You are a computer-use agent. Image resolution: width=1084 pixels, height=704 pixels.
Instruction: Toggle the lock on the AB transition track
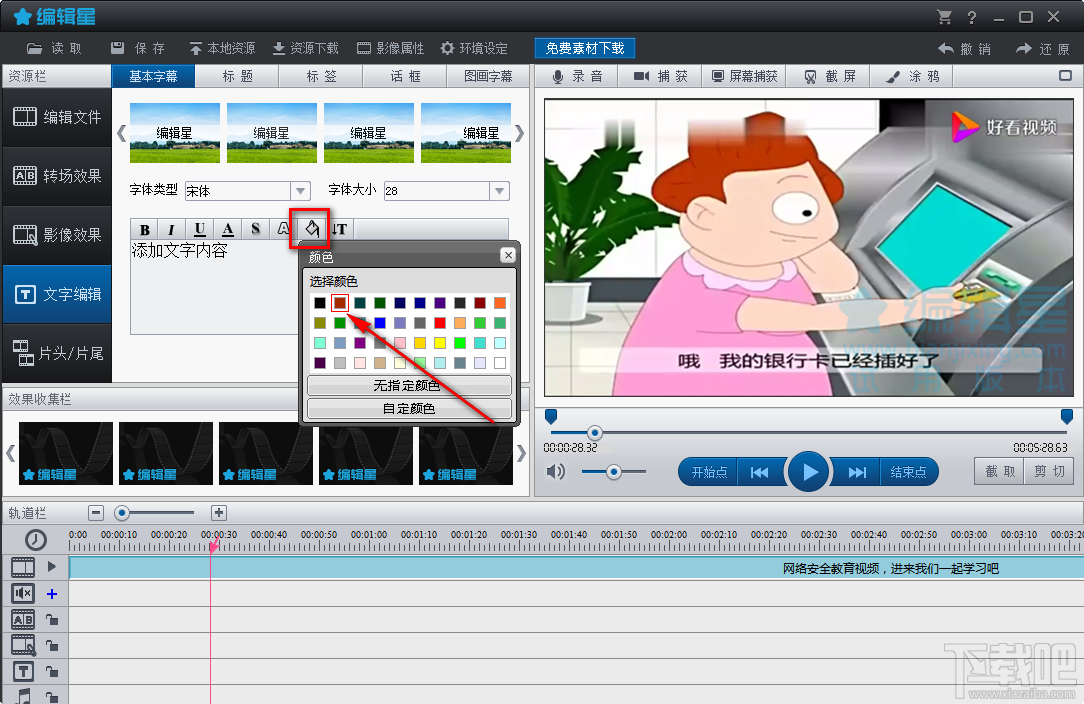[52, 620]
